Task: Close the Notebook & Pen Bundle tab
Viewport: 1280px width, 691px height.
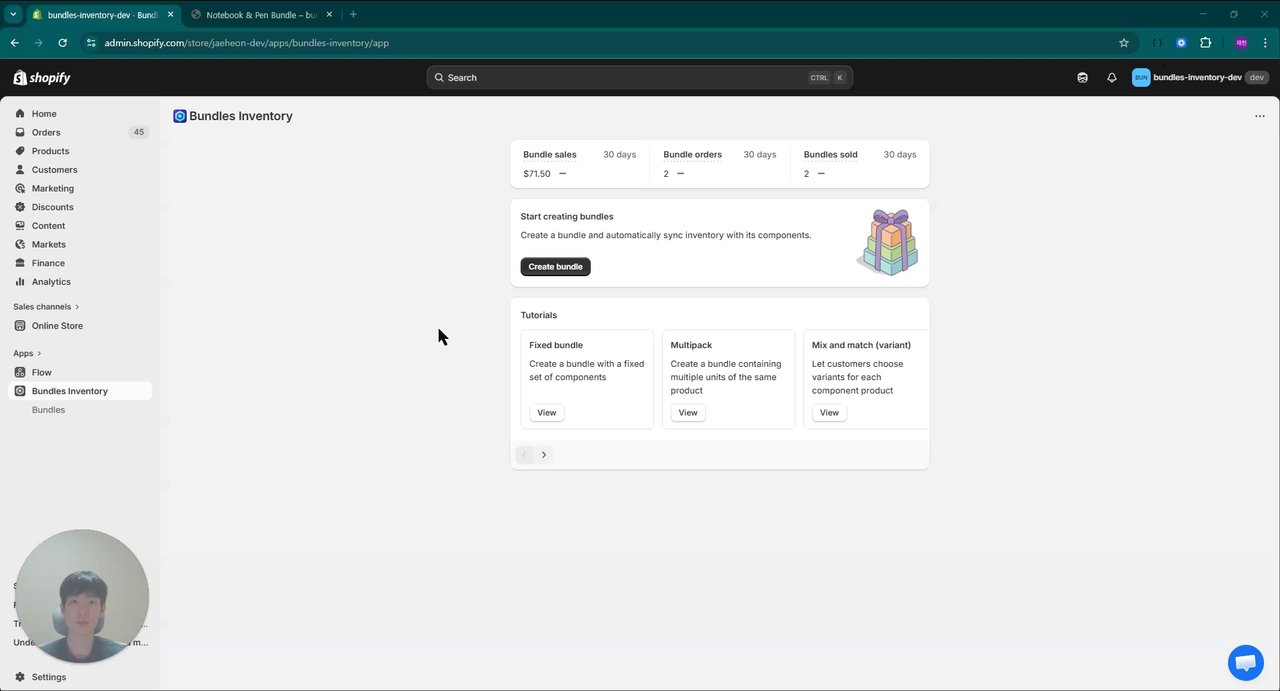Action: 329,15
